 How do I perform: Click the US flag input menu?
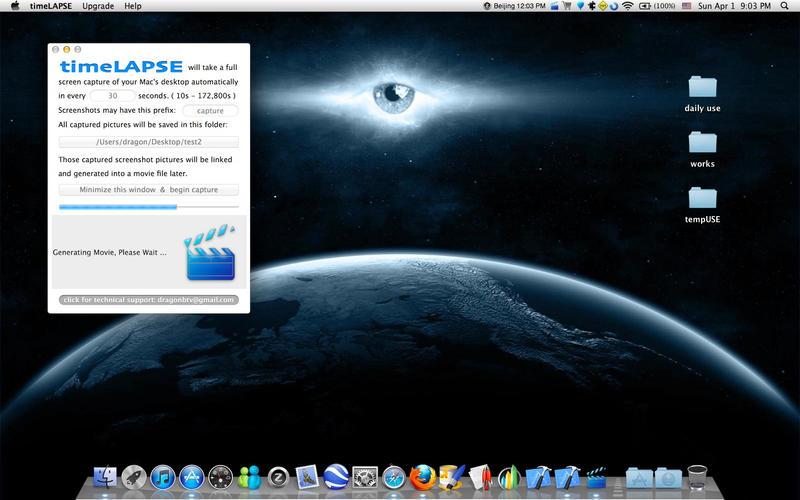tap(686, 6)
